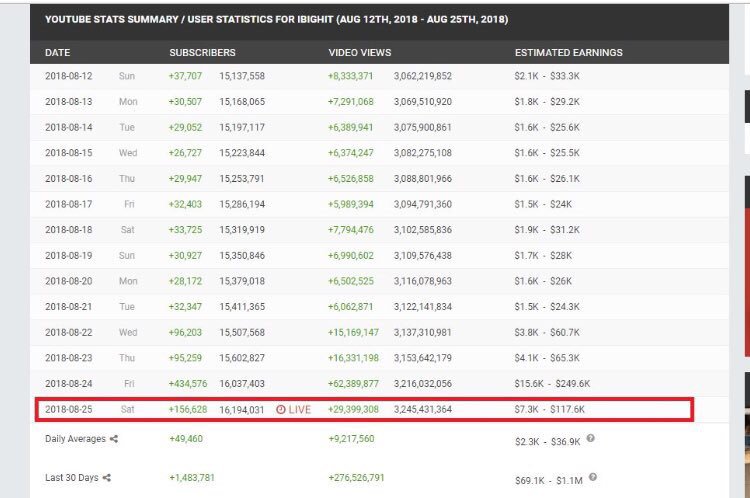Viewport: 750px width, 498px height.
Task: Click the share icon beside Last 30 Days
Action: (107, 477)
